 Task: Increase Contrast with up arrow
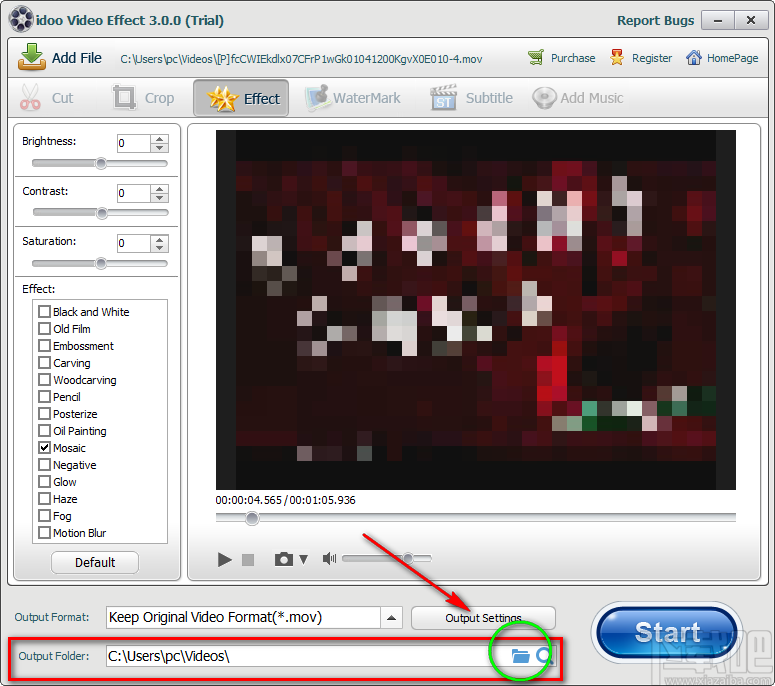[x=159, y=189]
